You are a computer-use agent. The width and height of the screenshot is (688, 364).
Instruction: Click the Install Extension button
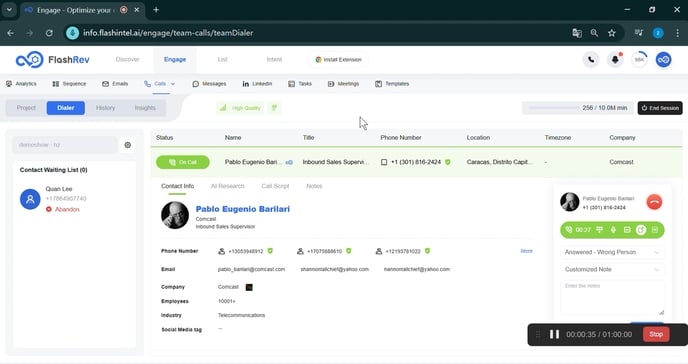pos(338,60)
